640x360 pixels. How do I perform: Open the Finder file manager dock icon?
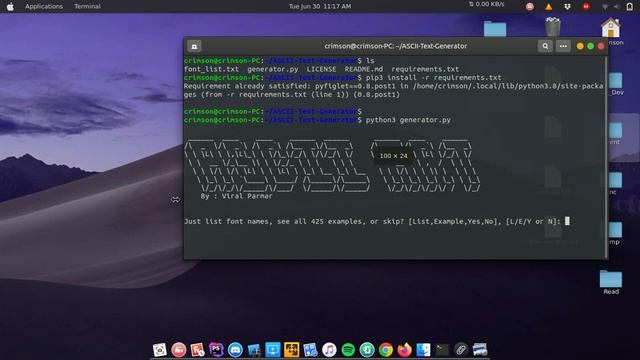point(423,350)
